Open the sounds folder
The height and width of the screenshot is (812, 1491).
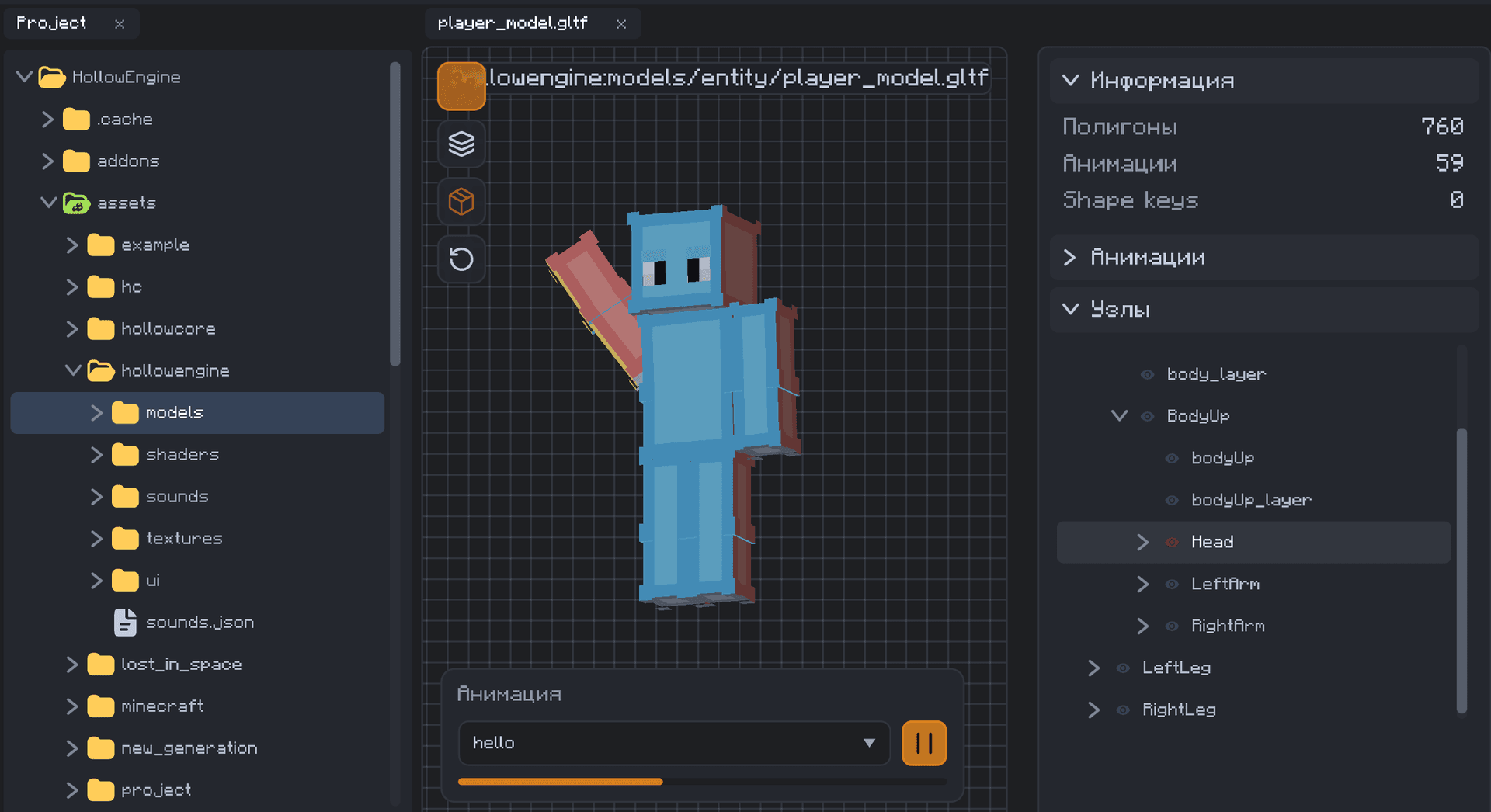[177, 496]
